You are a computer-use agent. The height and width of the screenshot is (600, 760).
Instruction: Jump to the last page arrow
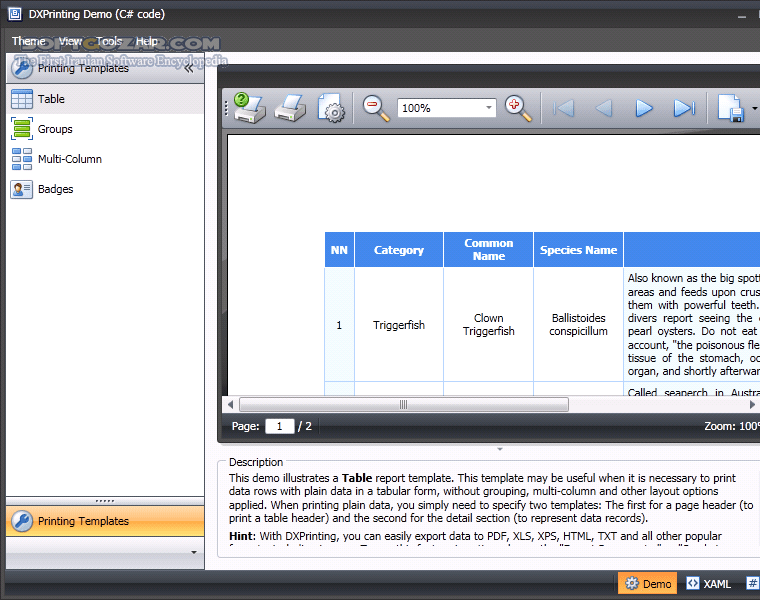click(x=684, y=108)
